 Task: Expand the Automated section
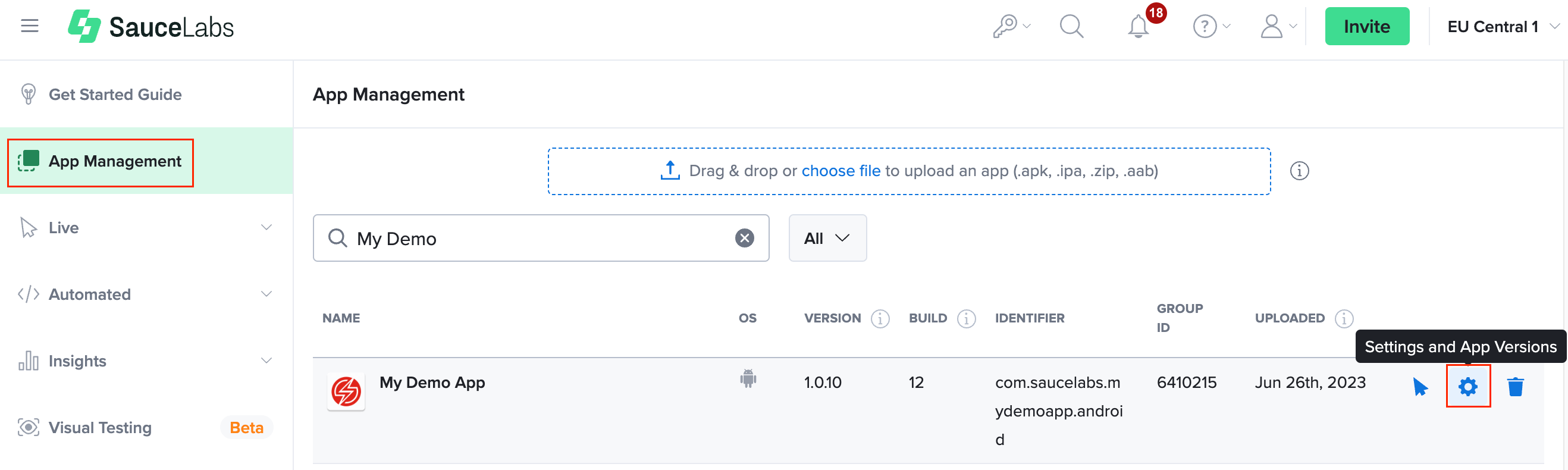click(x=89, y=294)
